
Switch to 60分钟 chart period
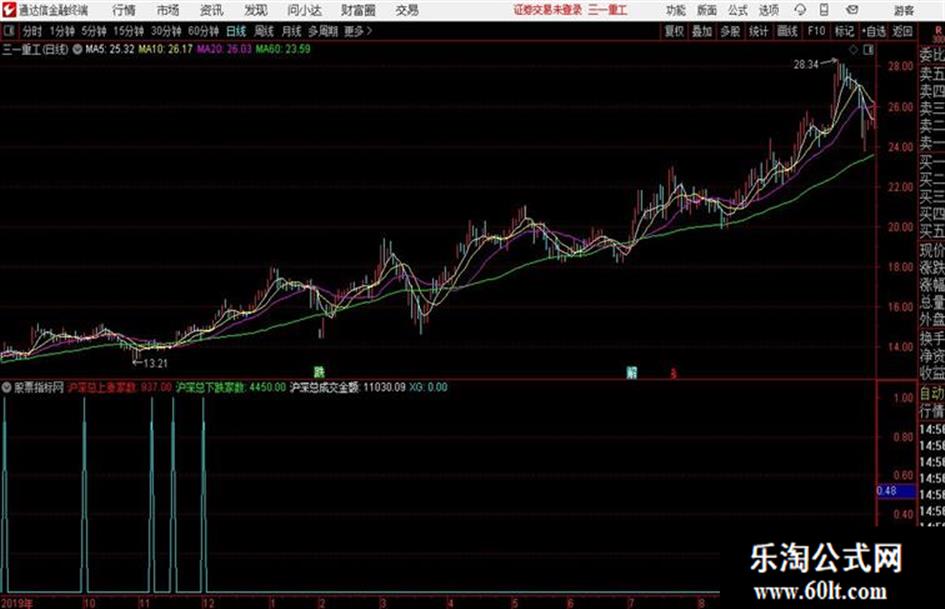click(x=203, y=31)
